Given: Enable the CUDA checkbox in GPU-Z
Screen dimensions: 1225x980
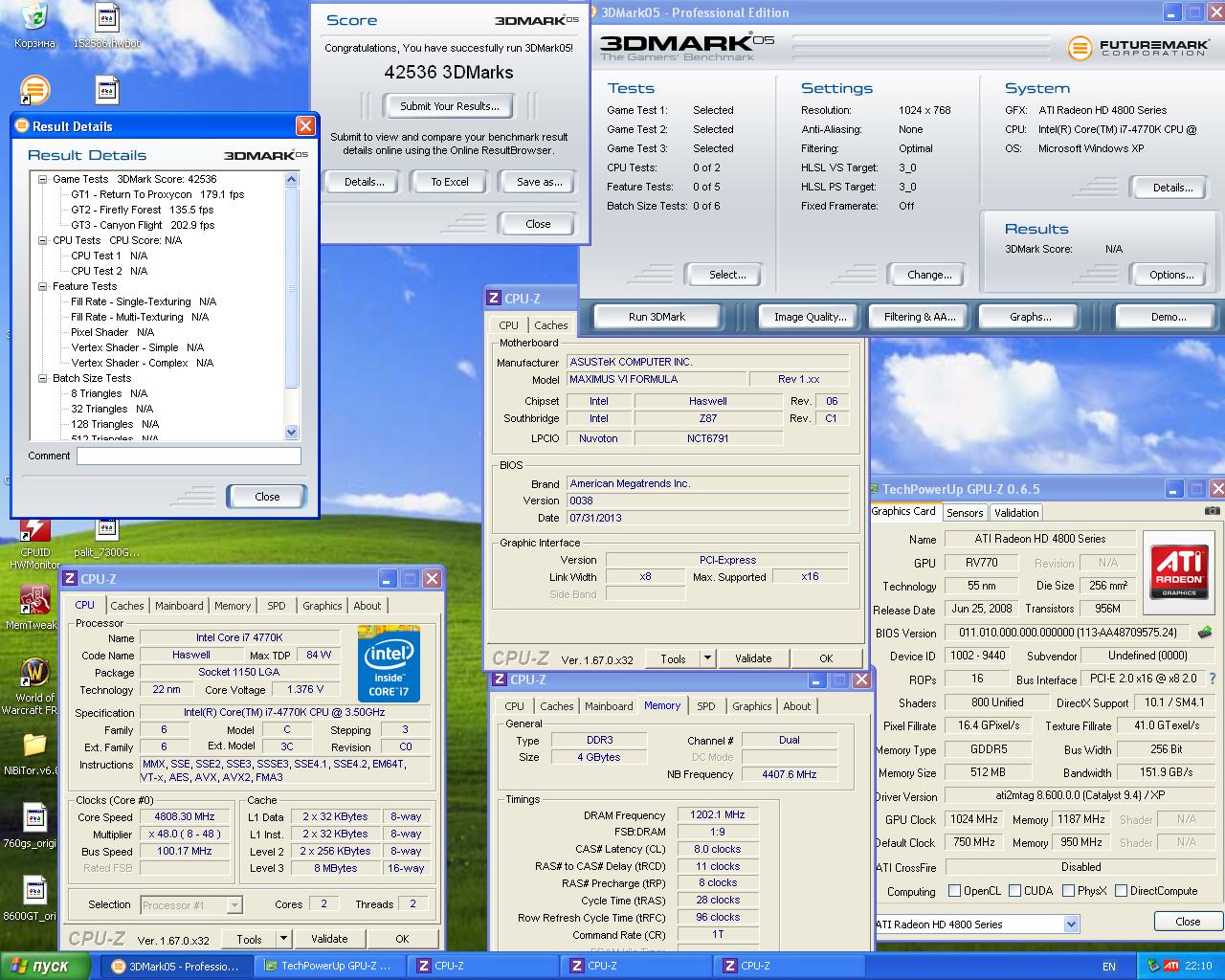Looking at the screenshot, I should click(1014, 891).
